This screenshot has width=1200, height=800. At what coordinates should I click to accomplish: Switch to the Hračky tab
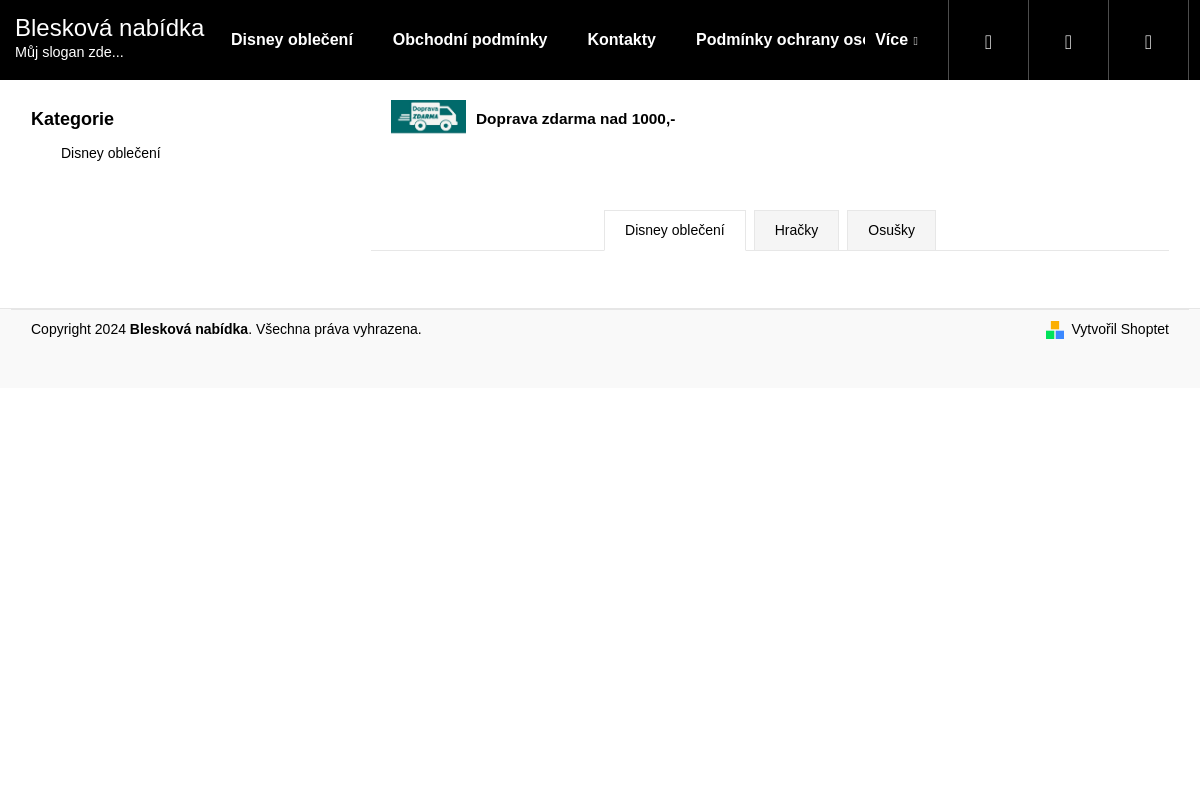pos(796,230)
